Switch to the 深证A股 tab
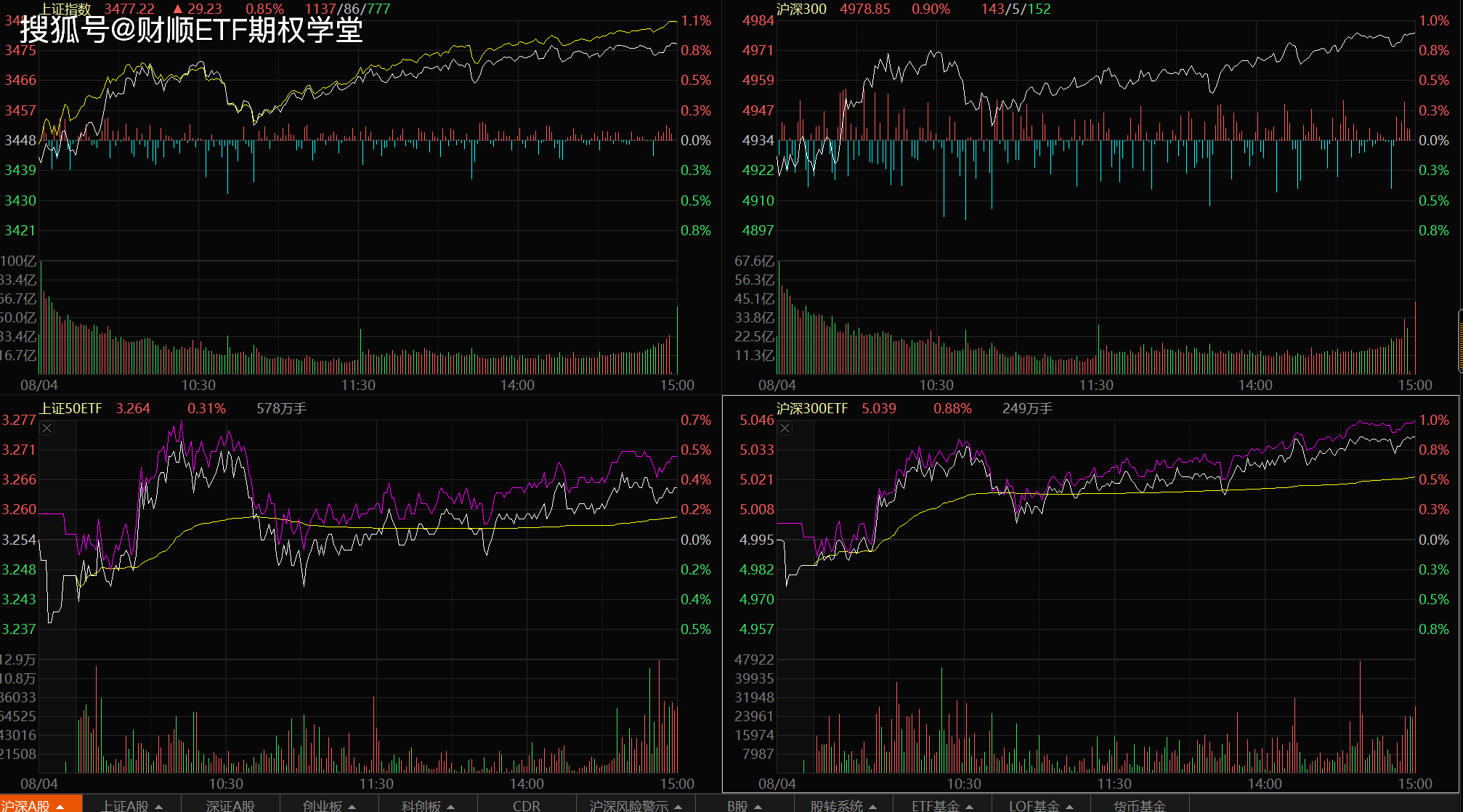 [x=230, y=805]
